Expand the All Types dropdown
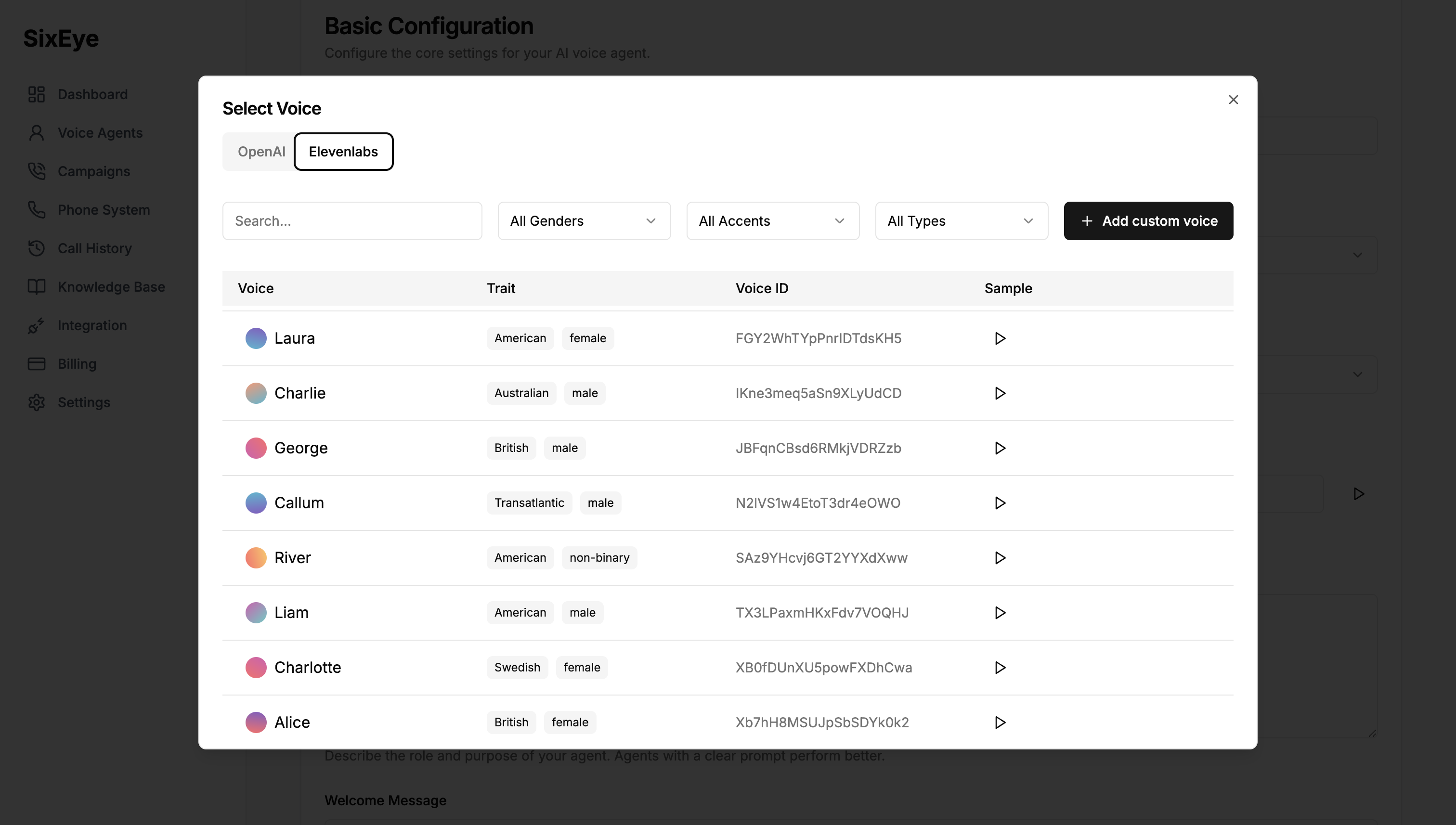Image resolution: width=1456 pixels, height=825 pixels. [x=961, y=221]
